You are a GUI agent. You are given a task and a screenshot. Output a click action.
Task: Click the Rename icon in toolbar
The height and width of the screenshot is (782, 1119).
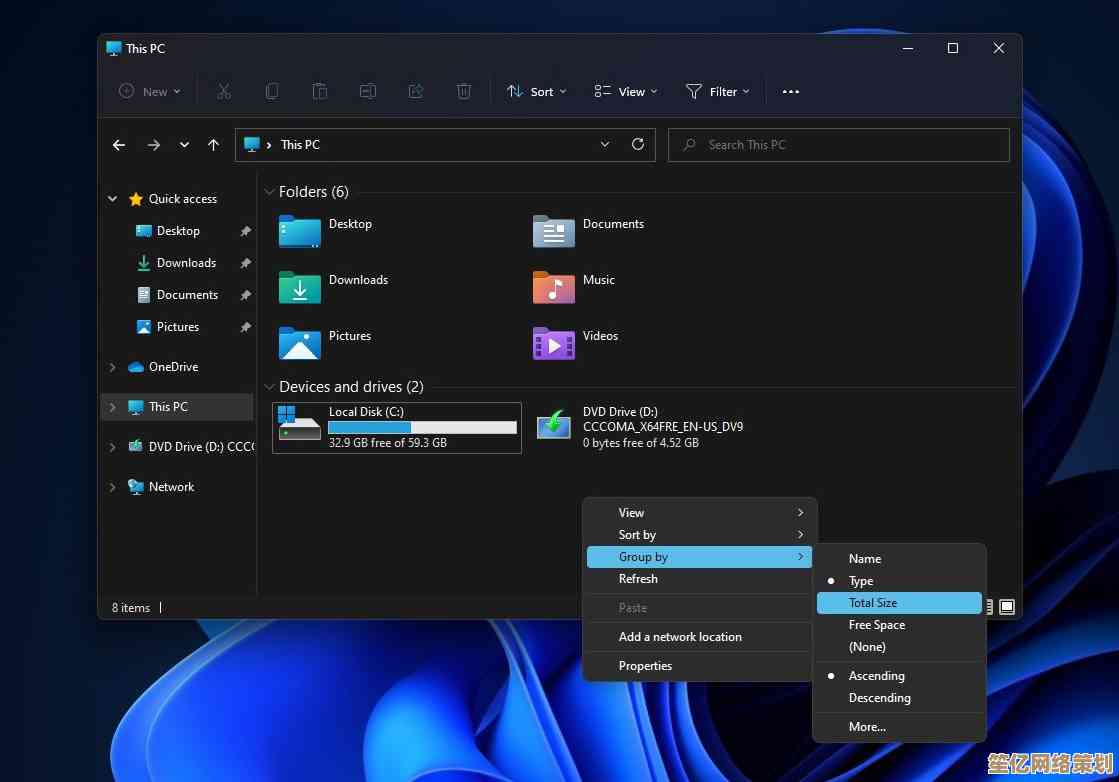[x=368, y=91]
